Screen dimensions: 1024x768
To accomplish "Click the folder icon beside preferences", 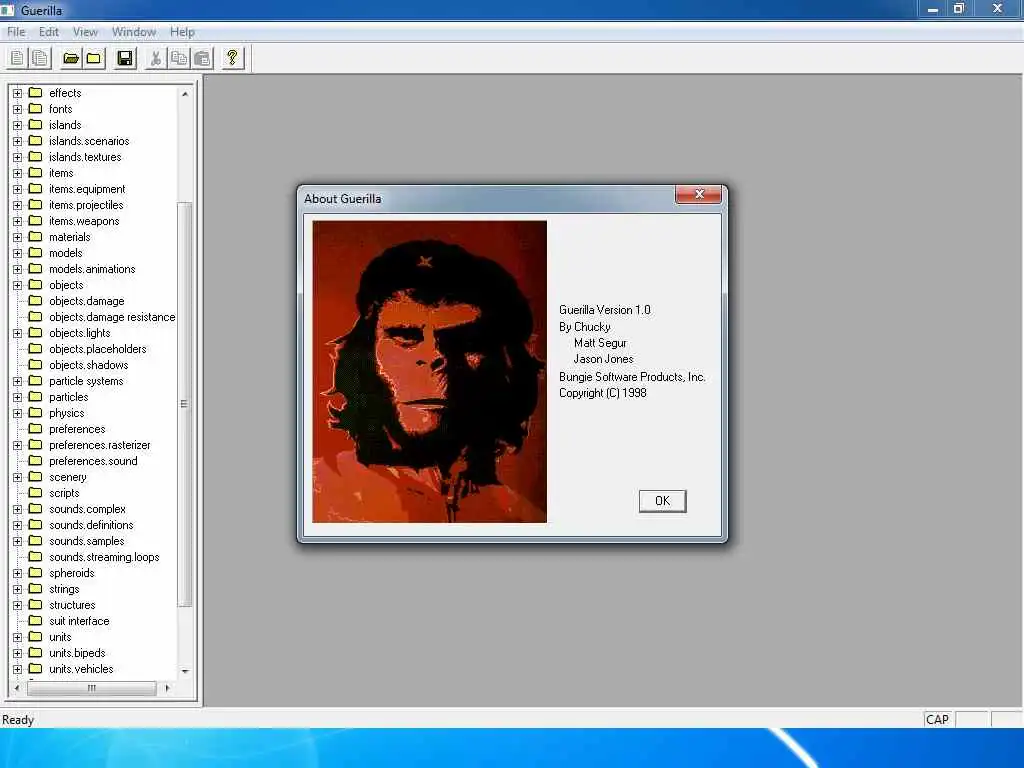I will pyautogui.click(x=36, y=428).
